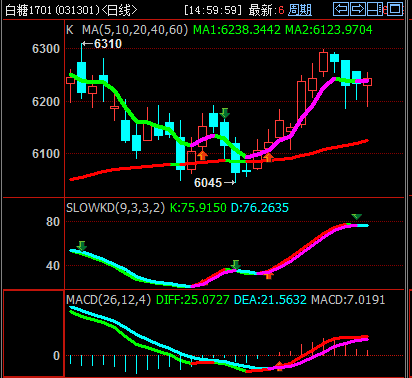Screen dimensions: 412x378
Task: Select the SLOWKD(9,3,3,2) indicator label
Action: tap(115, 208)
